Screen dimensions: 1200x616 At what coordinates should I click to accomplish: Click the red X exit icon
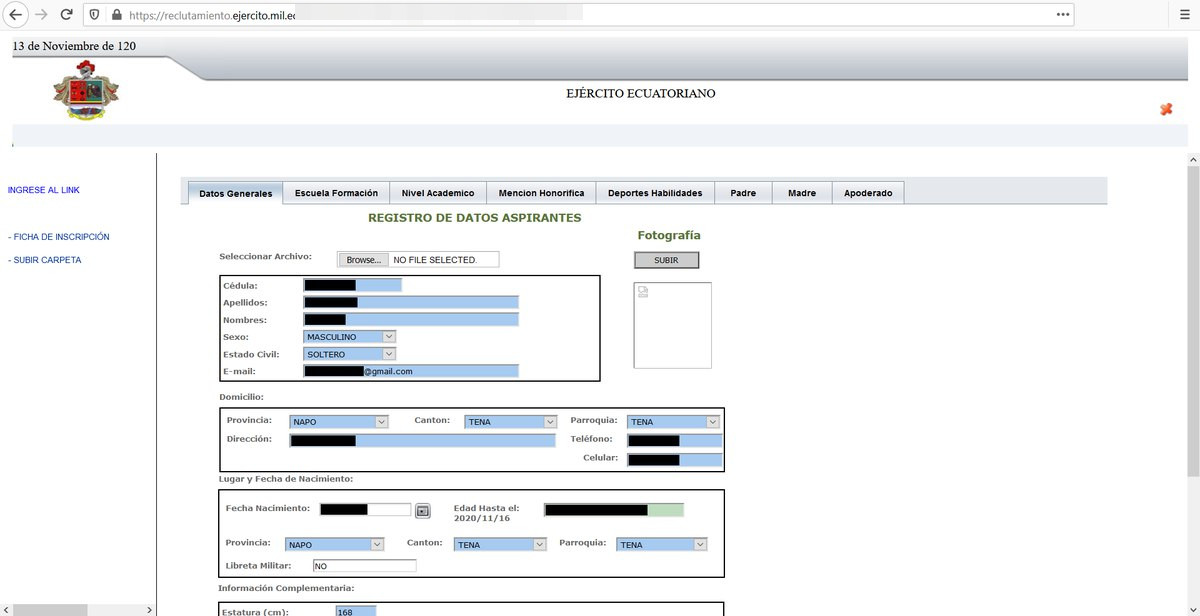1166,109
